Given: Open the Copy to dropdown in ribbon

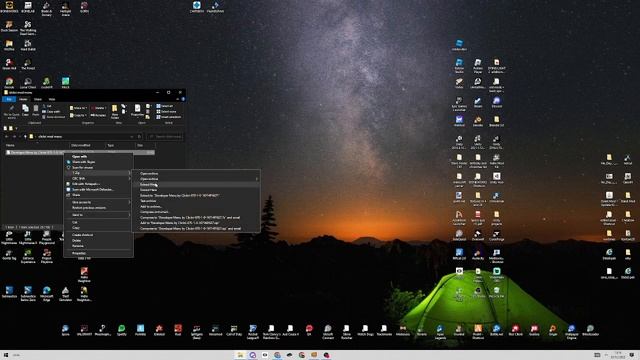Looking at the screenshot, I should click(x=78, y=115).
